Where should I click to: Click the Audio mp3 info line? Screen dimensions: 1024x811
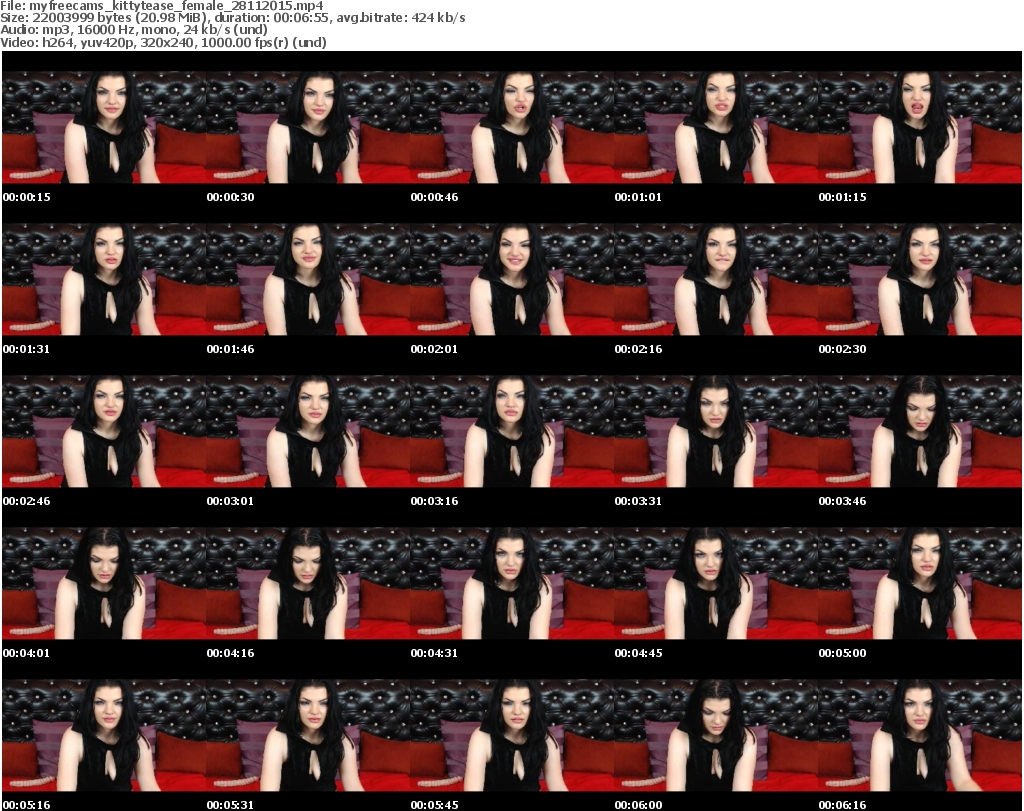tap(134, 30)
